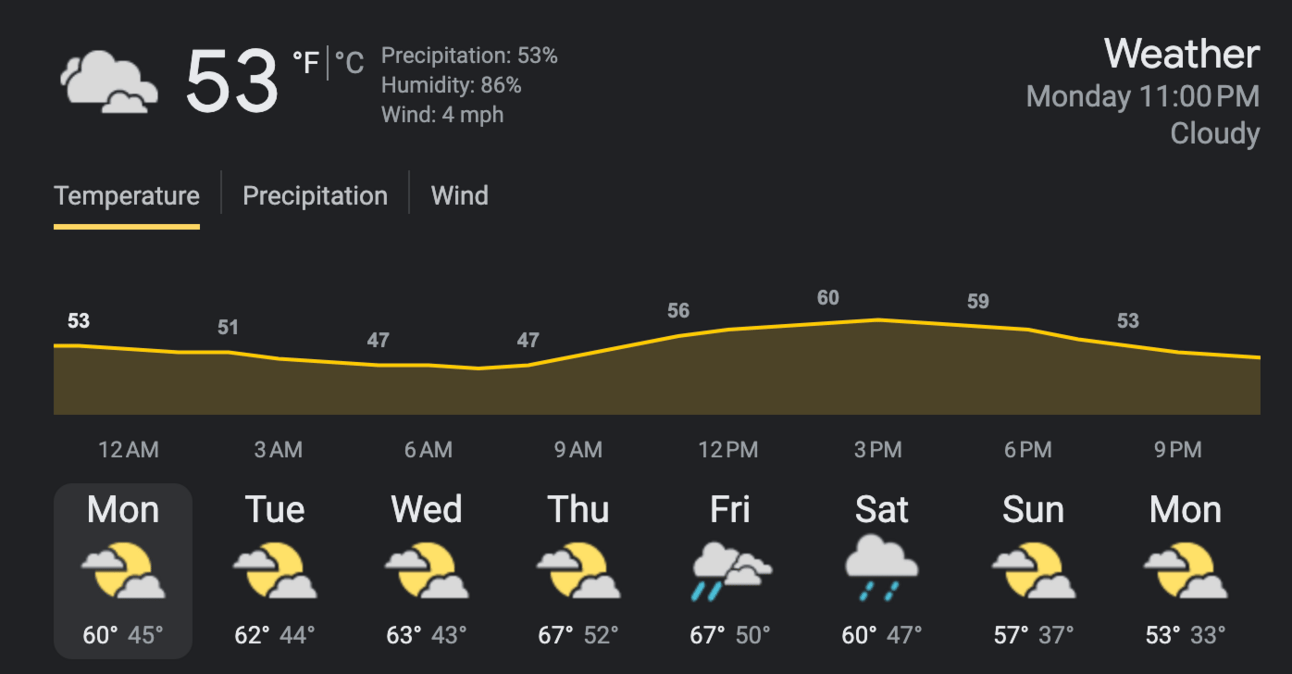The image size is (1292, 674).
Task: Switch to the Precipitation tab
Action: click(x=315, y=195)
